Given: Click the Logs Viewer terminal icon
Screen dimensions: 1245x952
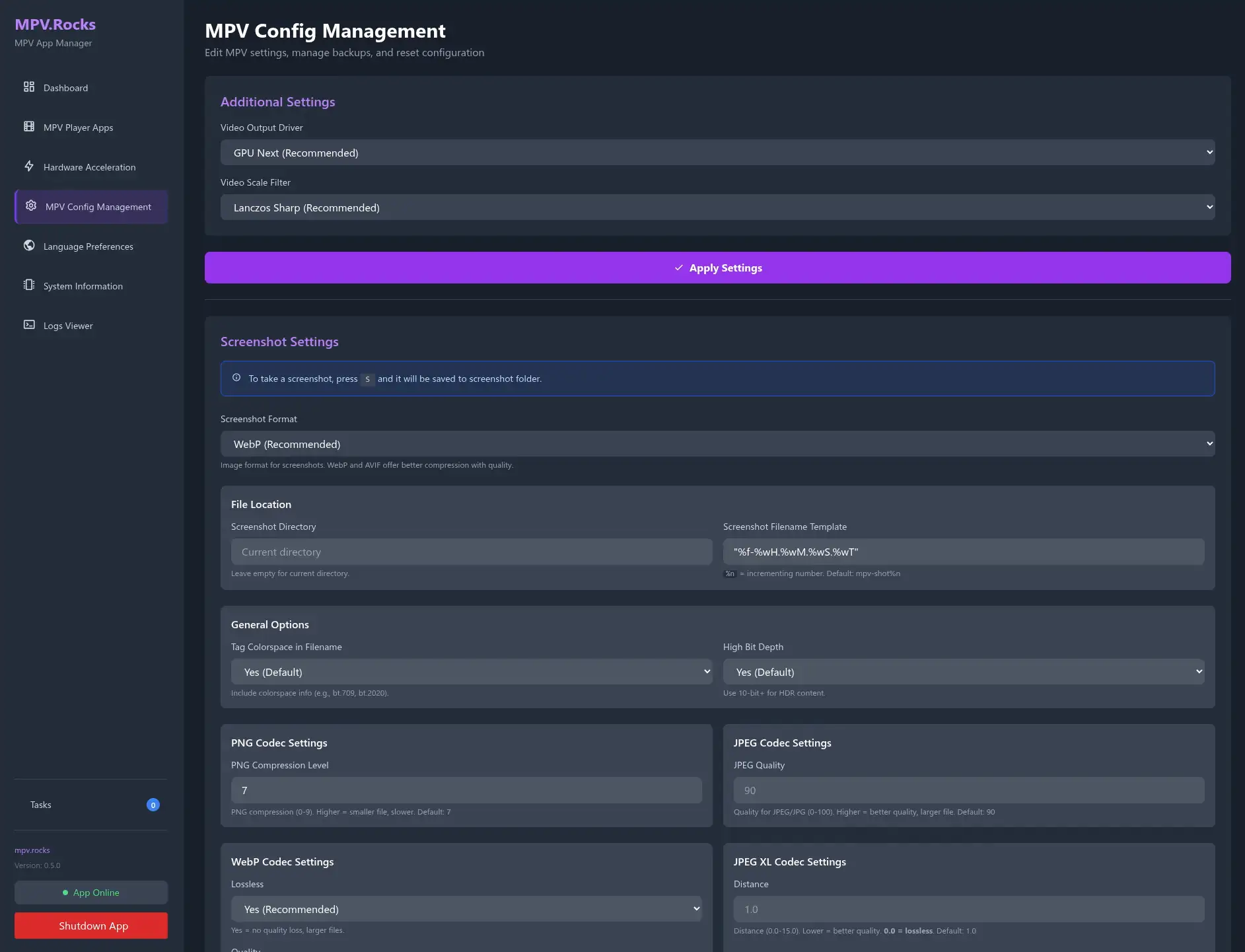Looking at the screenshot, I should [29, 325].
